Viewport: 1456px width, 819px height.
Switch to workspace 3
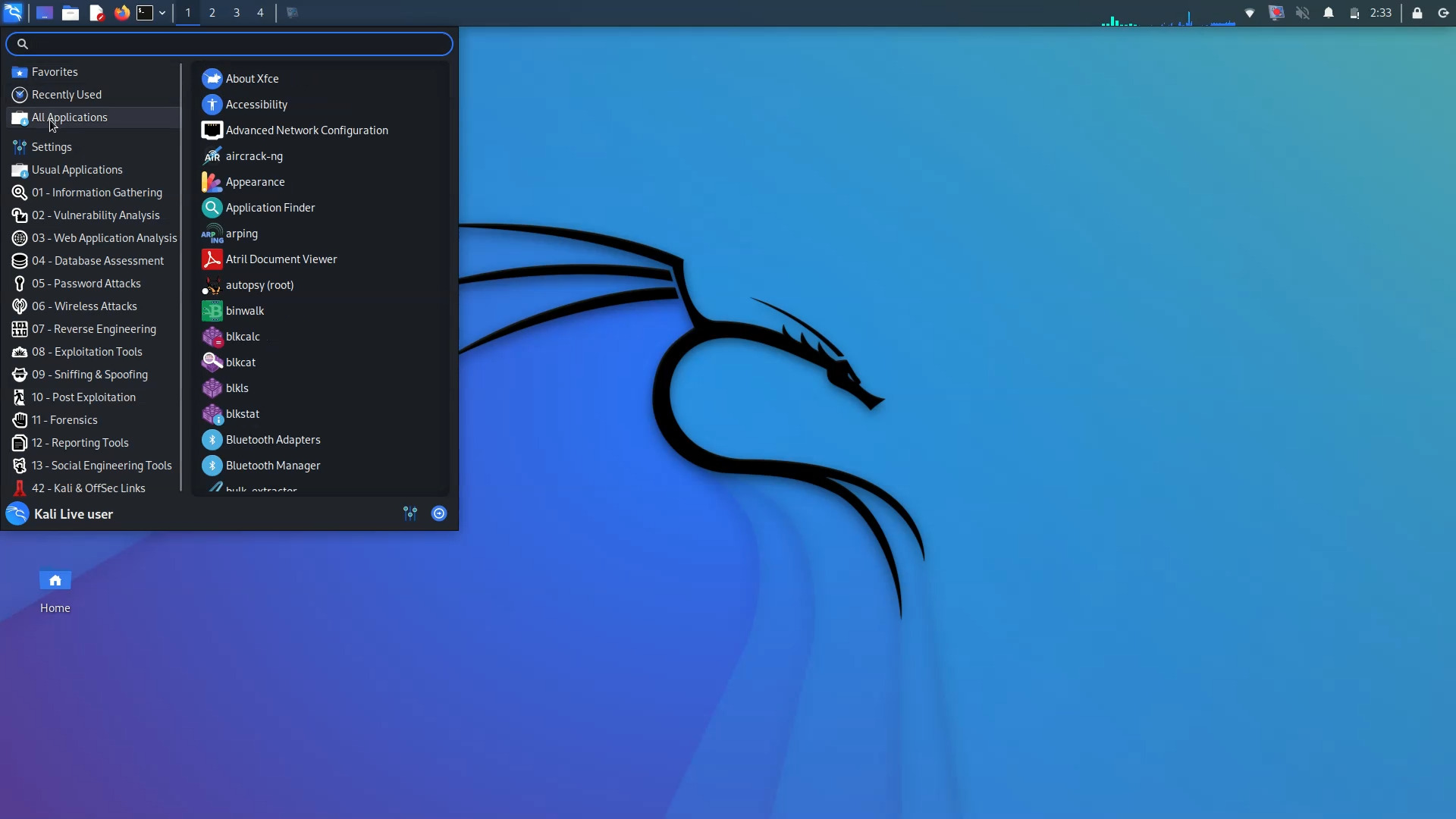click(237, 13)
